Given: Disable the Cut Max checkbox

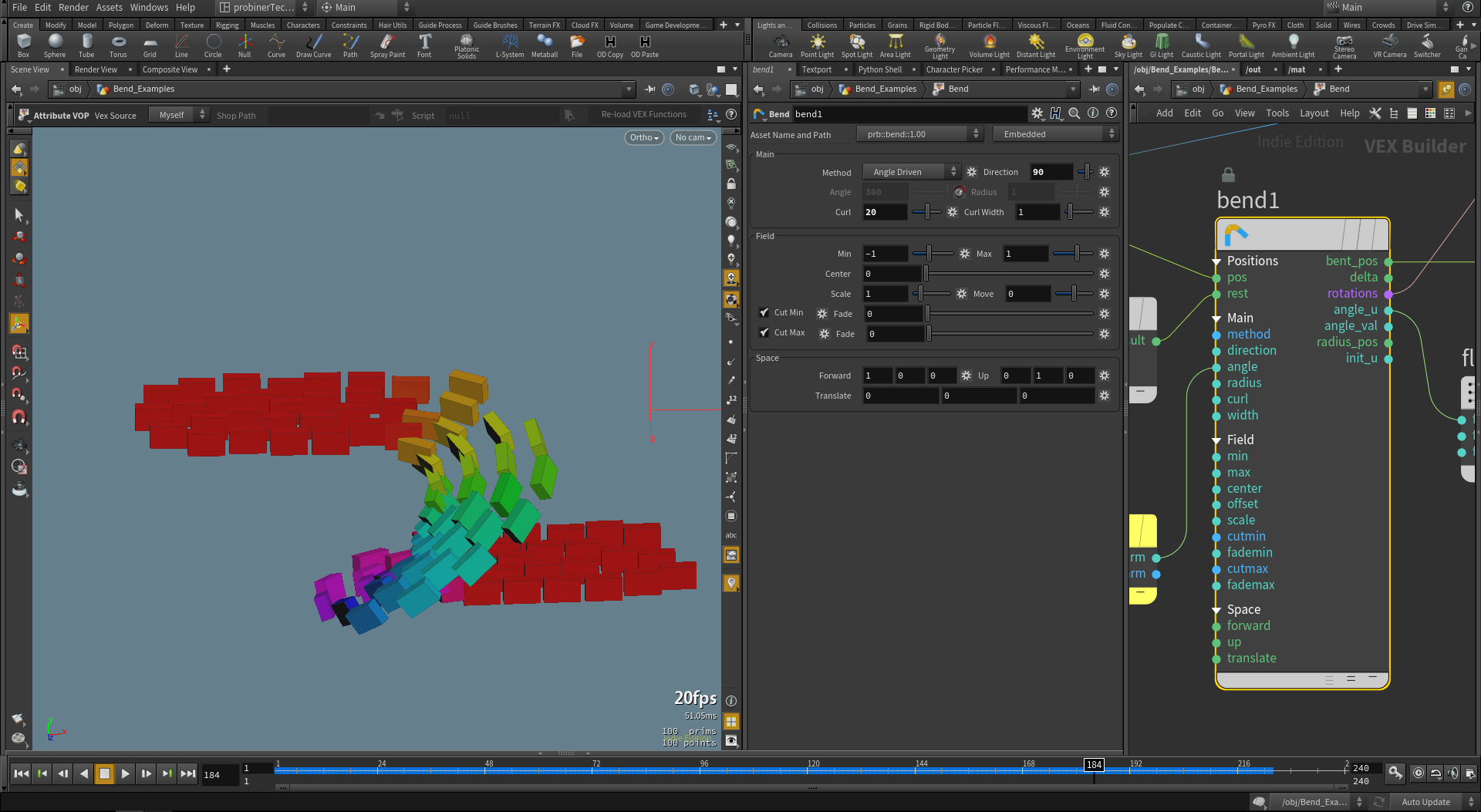Looking at the screenshot, I should click(x=764, y=333).
